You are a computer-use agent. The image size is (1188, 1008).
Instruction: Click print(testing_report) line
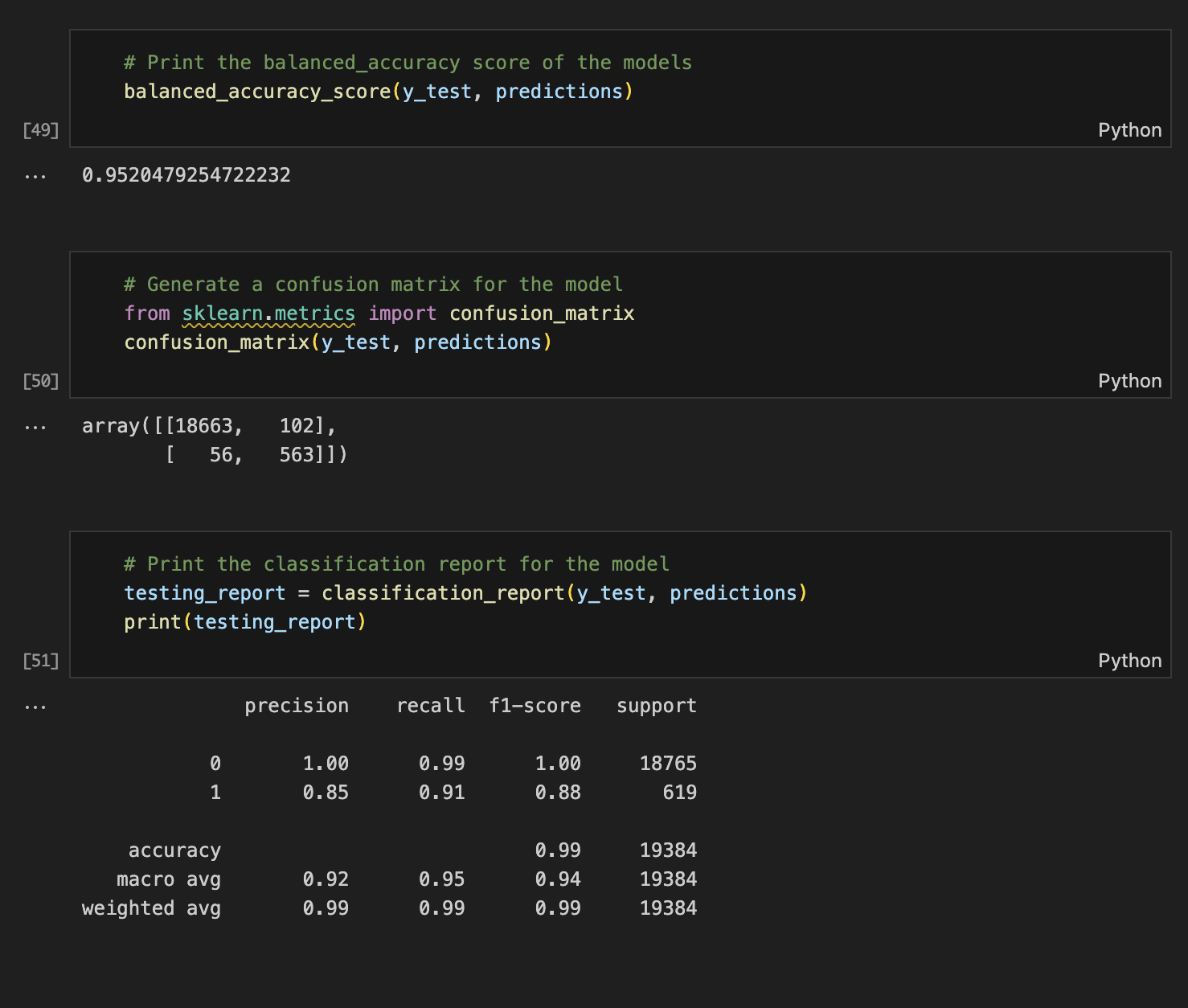245,622
